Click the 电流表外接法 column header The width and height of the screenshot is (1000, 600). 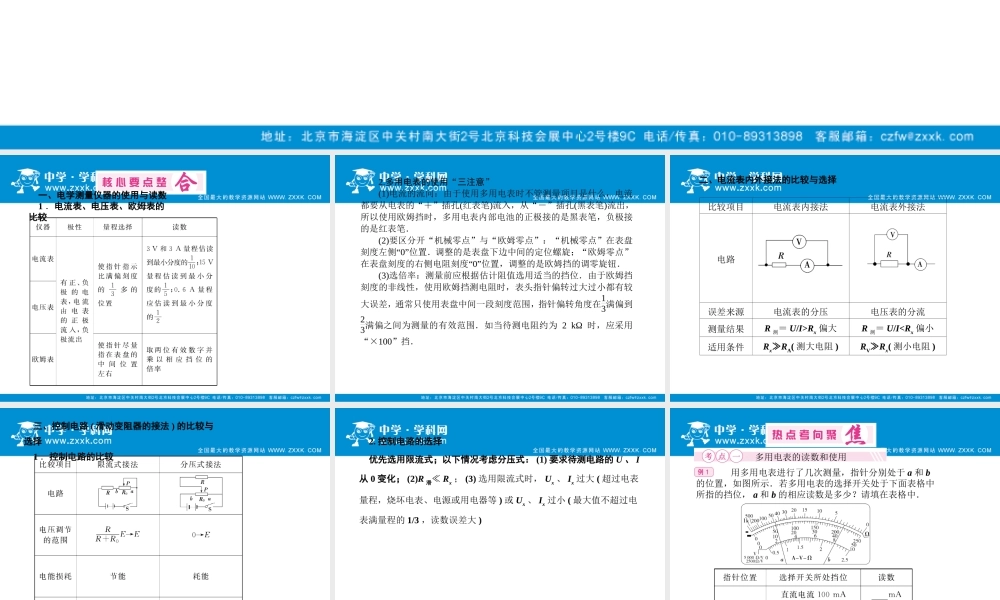(897, 207)
